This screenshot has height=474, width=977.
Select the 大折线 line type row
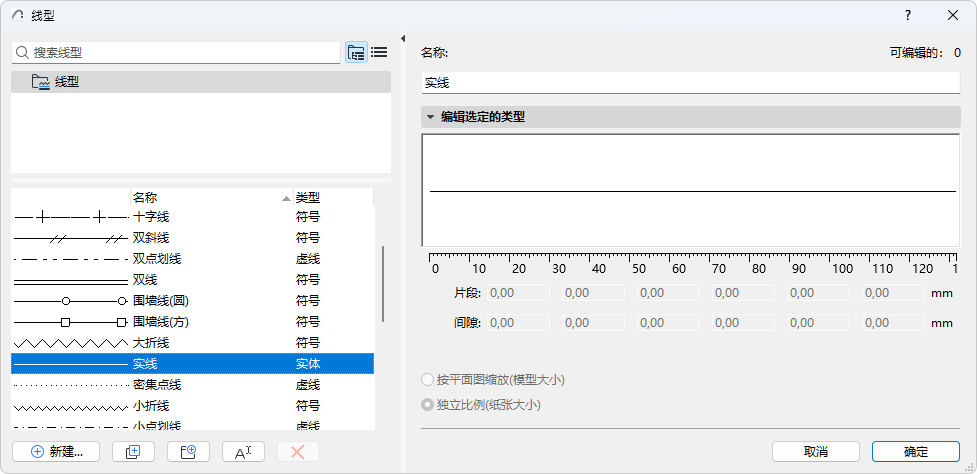(x=193, y=343)
